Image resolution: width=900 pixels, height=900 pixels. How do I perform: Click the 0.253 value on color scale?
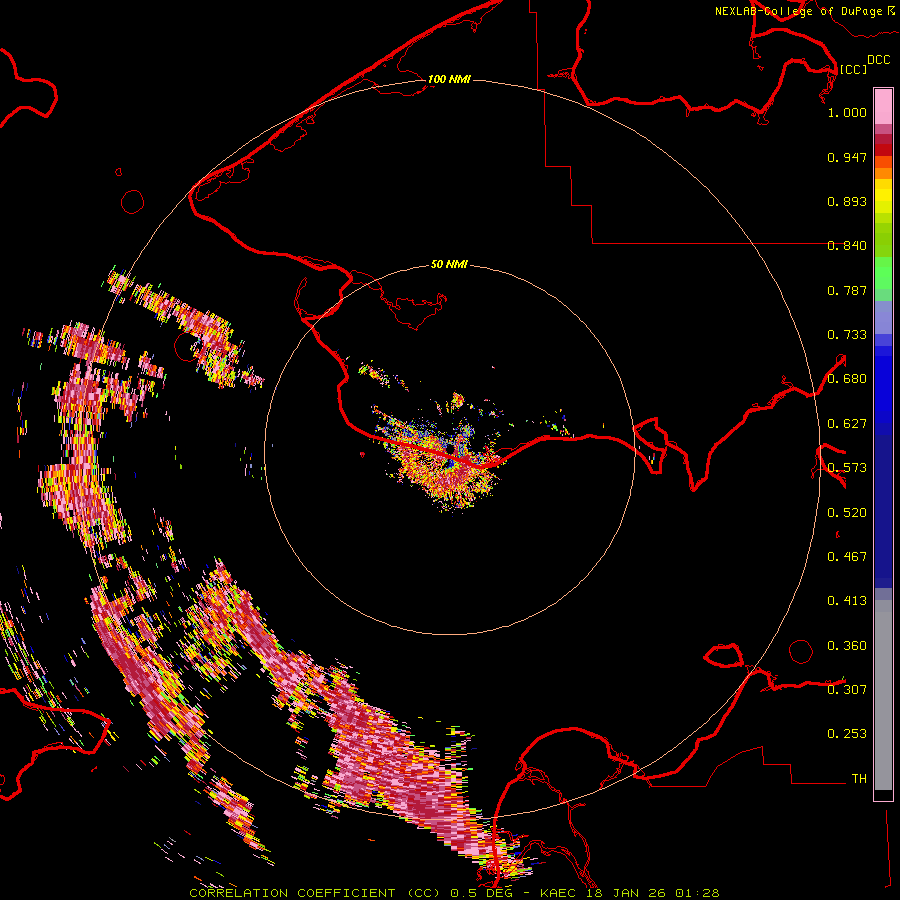847,734
